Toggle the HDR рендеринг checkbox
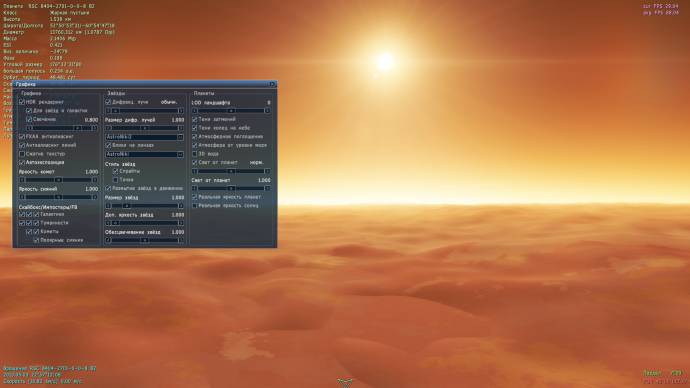The height and width of the screenshot is (388, 690). (22, 102)
